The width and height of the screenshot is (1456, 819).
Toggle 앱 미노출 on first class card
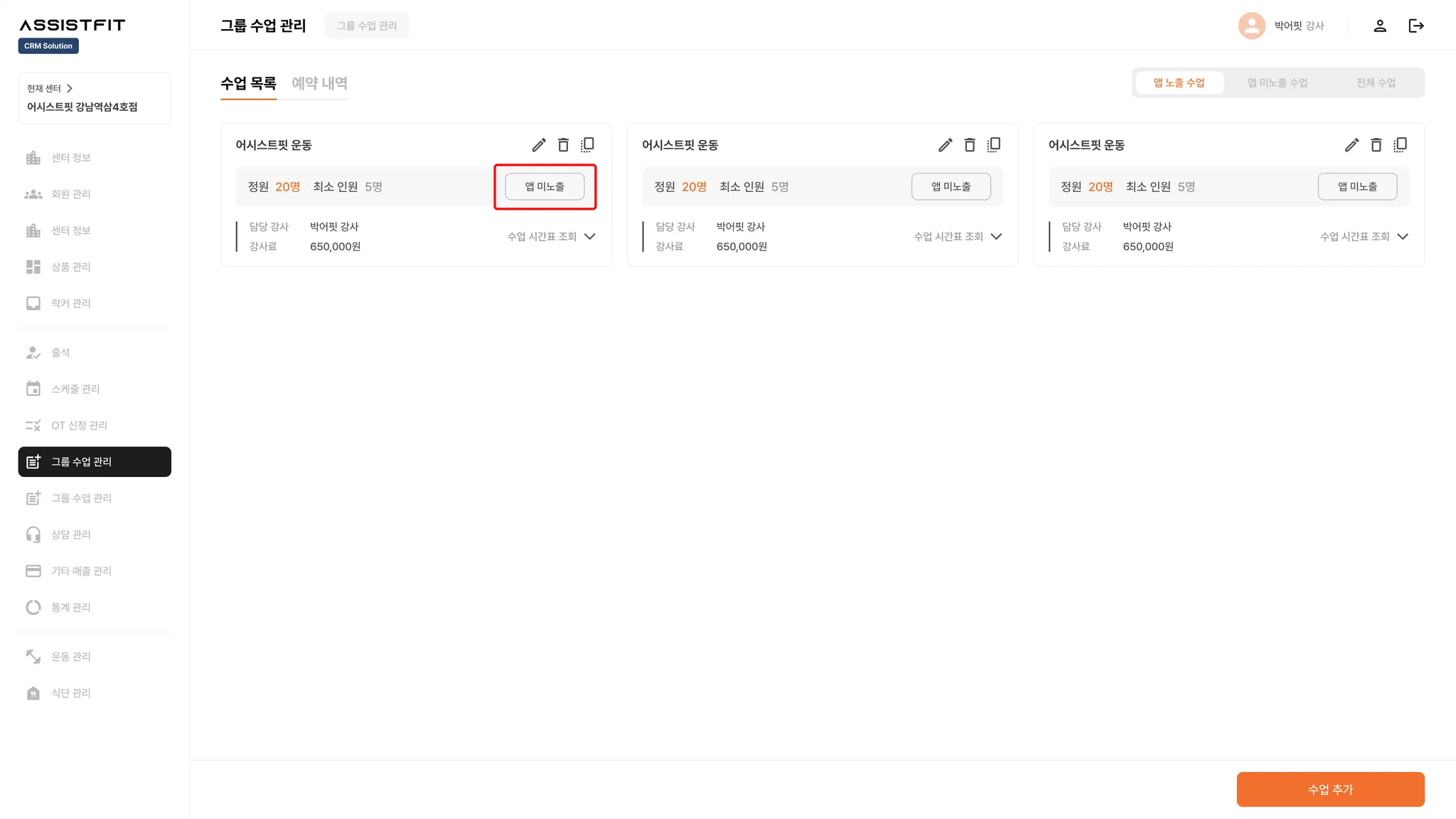click(x=545, y=186)
